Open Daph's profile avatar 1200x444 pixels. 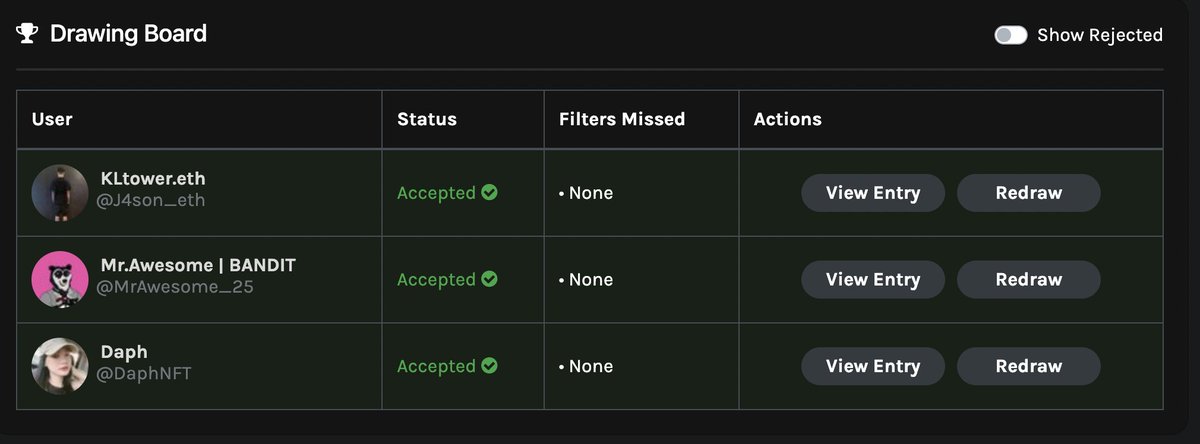pos(60,366)
